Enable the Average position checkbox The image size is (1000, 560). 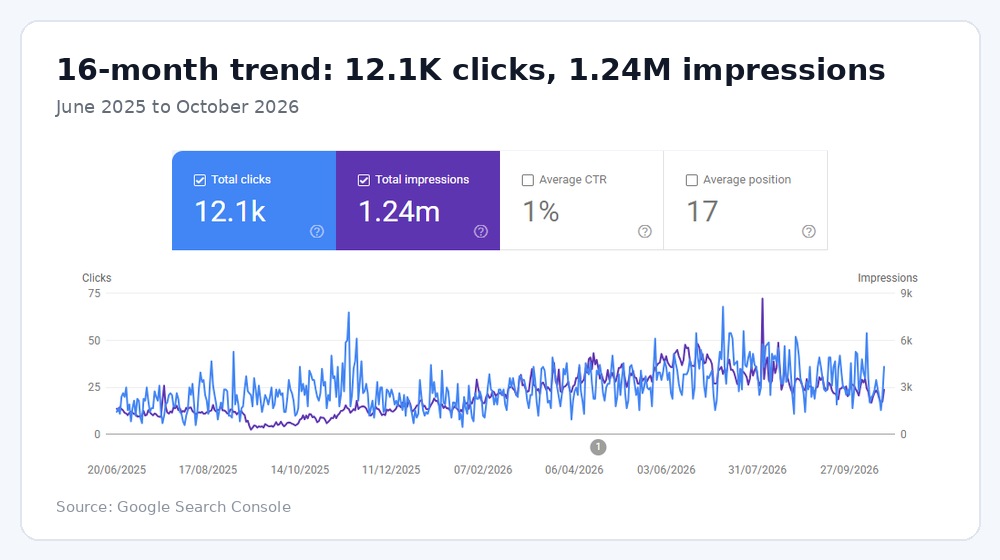tap(691, 180)
